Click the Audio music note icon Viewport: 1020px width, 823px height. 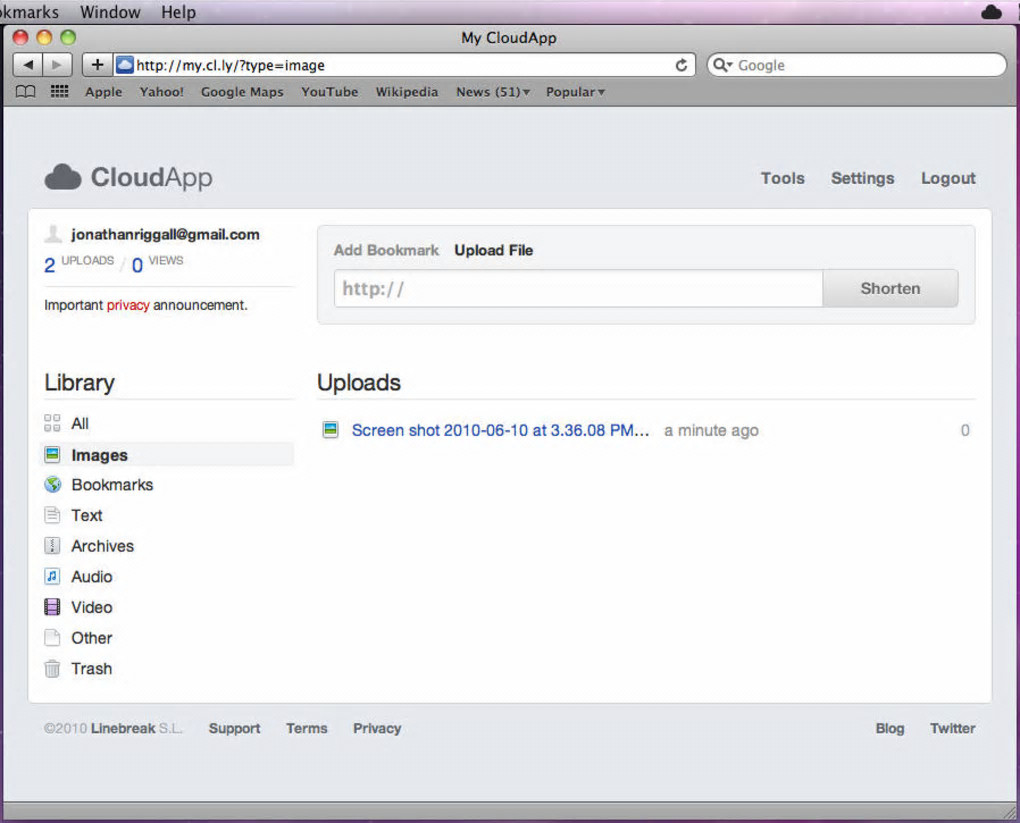(x=52, y=576)
